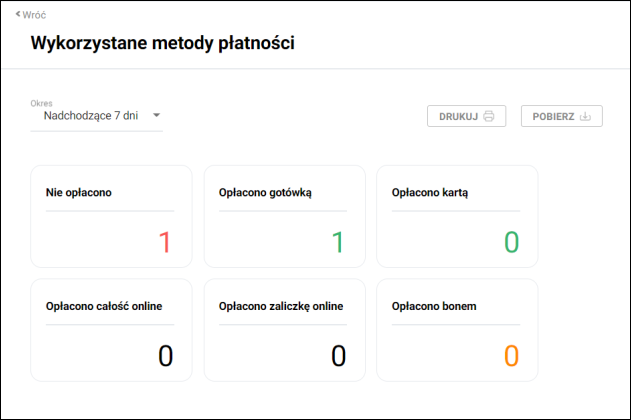Click the back chevron icon near Wróć

click(x=18, y=15)
